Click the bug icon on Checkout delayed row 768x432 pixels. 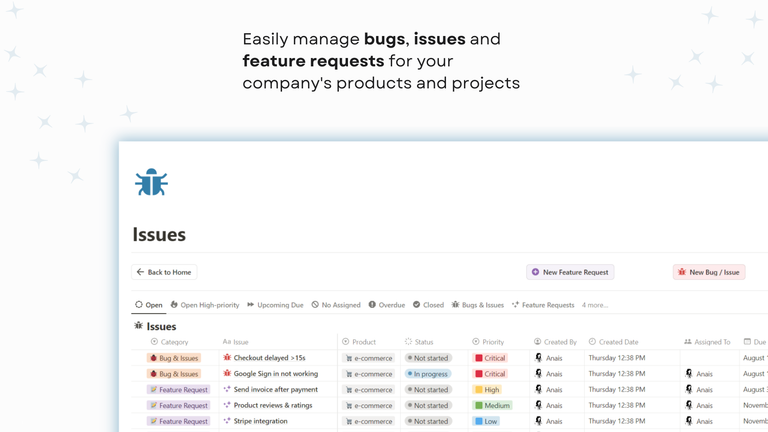pyautogui.click(x=227, y=358)
